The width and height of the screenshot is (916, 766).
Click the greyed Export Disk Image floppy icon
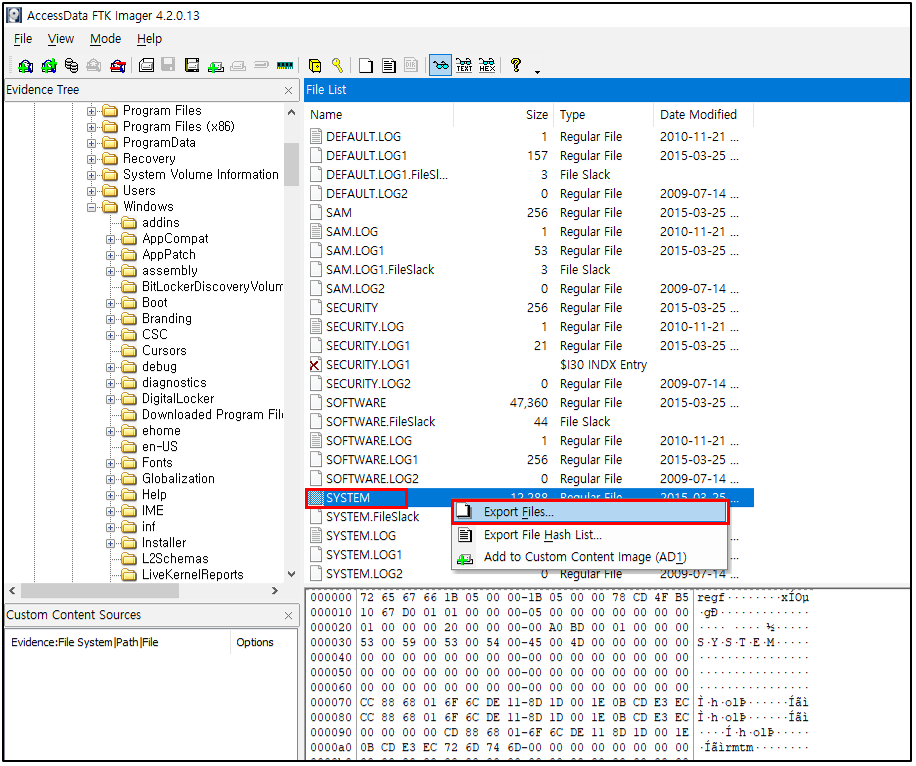pyautogui.click(x=168, y=65)
